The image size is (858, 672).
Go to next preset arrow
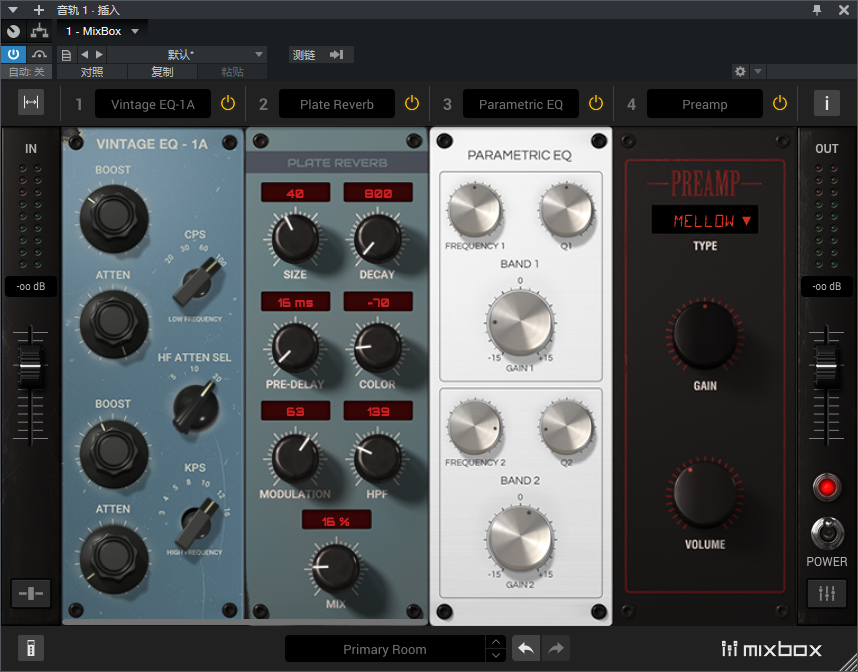99,54
